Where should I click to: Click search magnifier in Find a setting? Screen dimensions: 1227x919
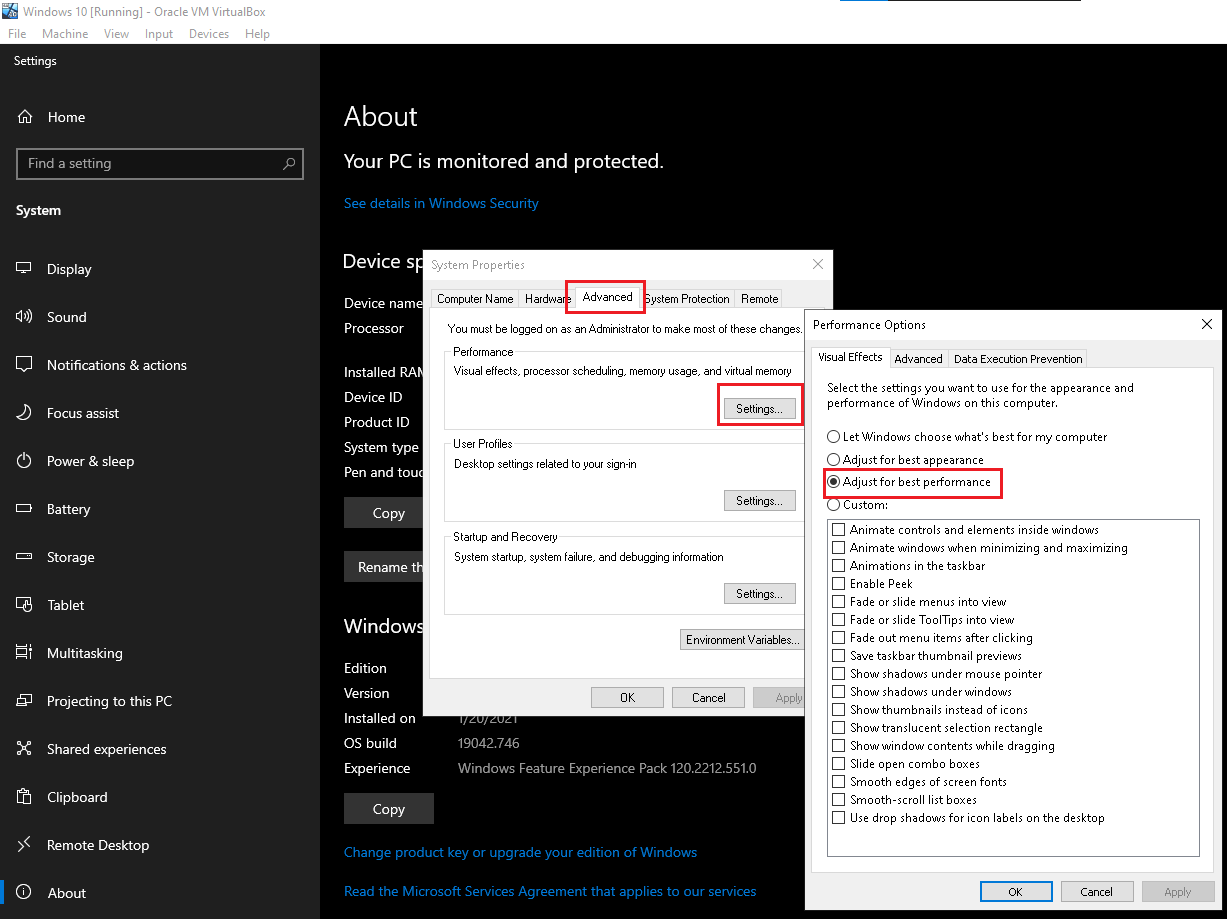tap(289, 163)
